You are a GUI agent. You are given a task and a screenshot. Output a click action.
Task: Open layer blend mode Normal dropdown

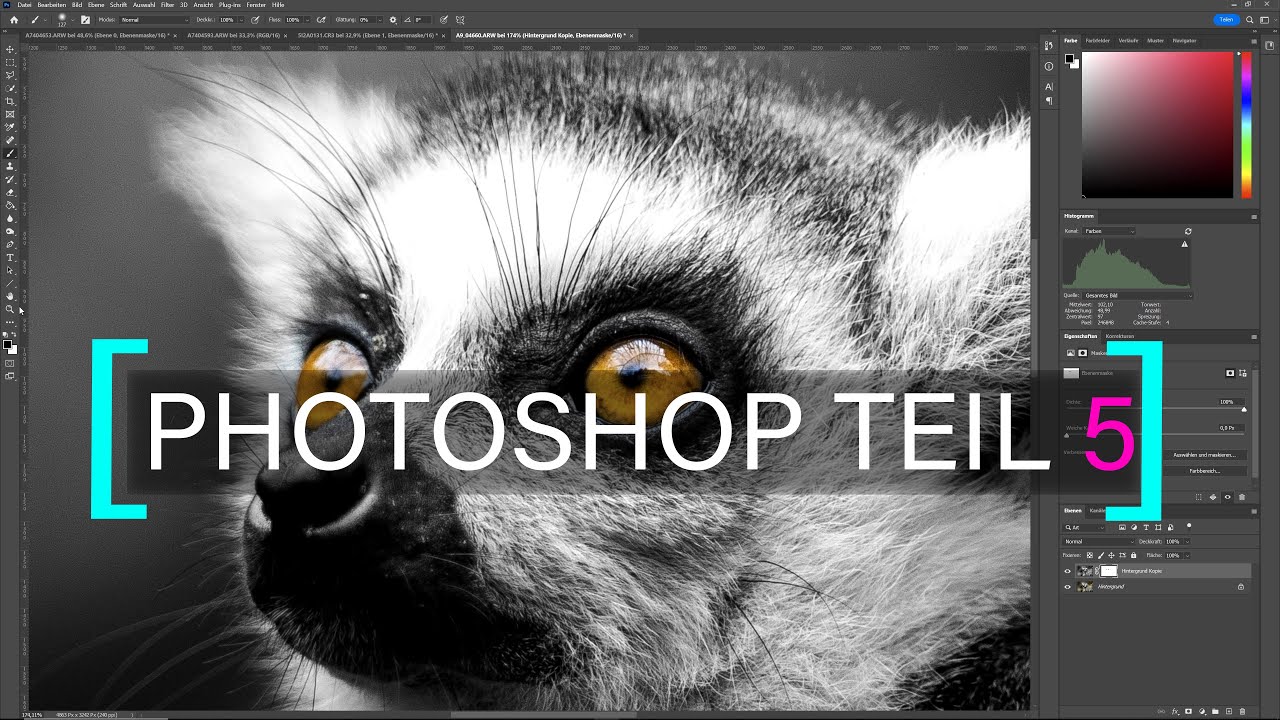[1099, 542]
